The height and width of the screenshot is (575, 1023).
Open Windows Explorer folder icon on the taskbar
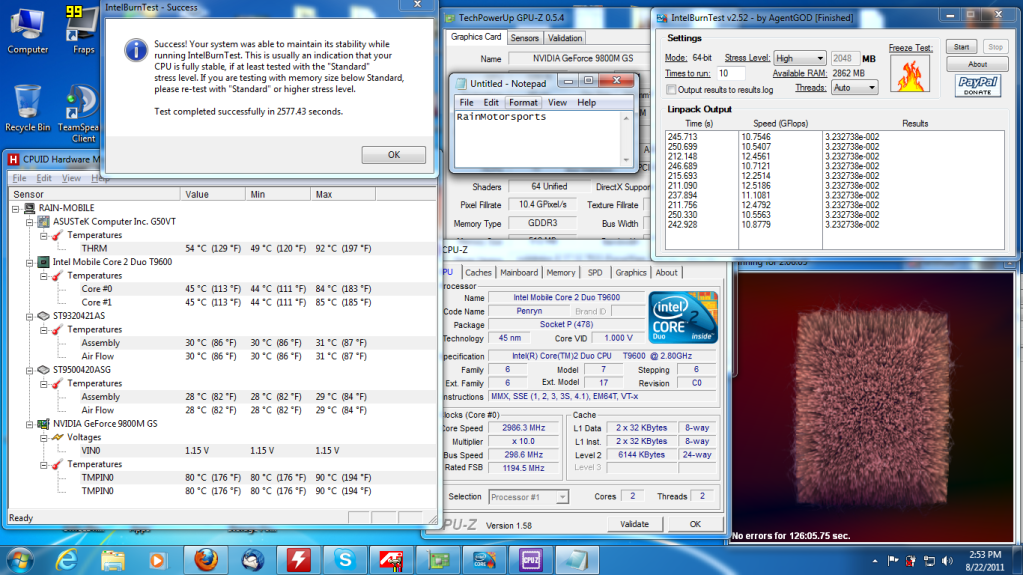click(x=112, y=560)
